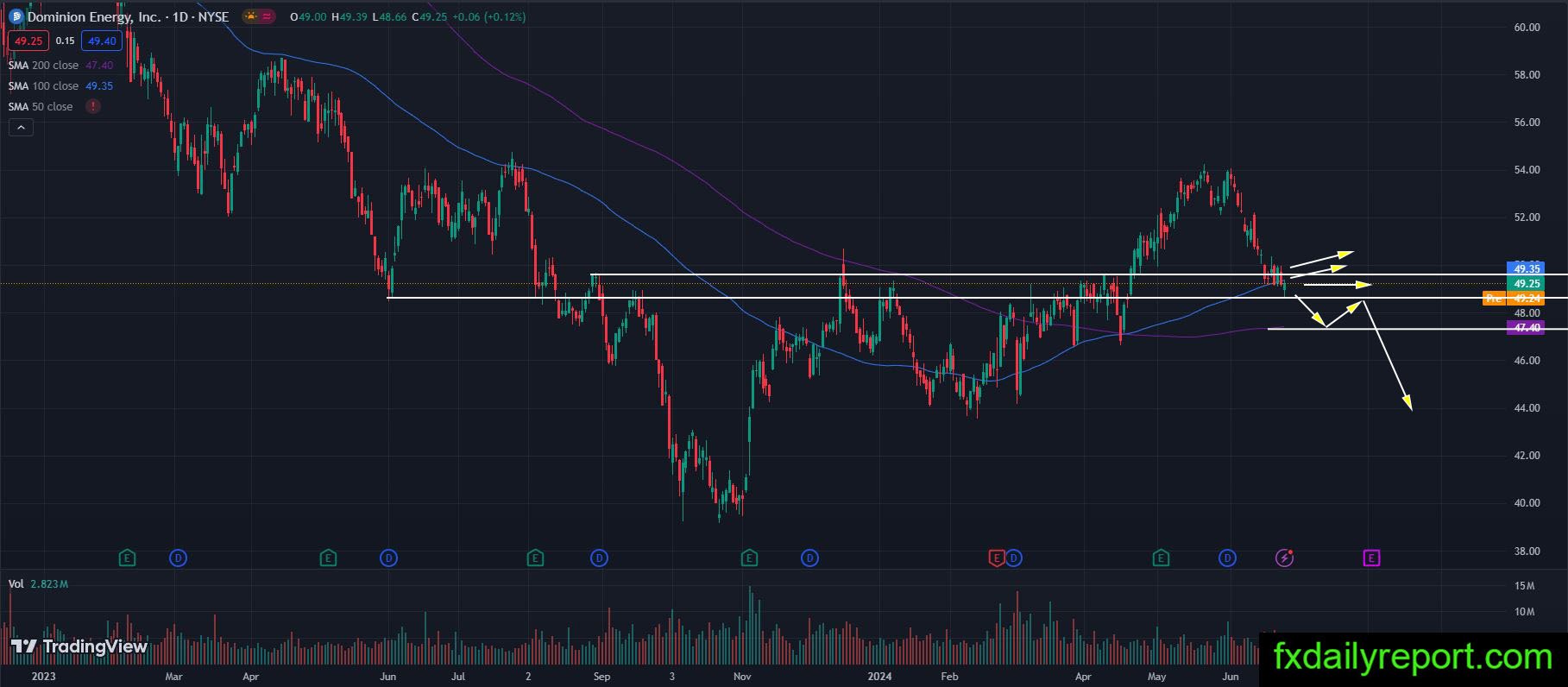
Task: Click the magenta upcoming earnings E marker
Action: pos(1371,558)
